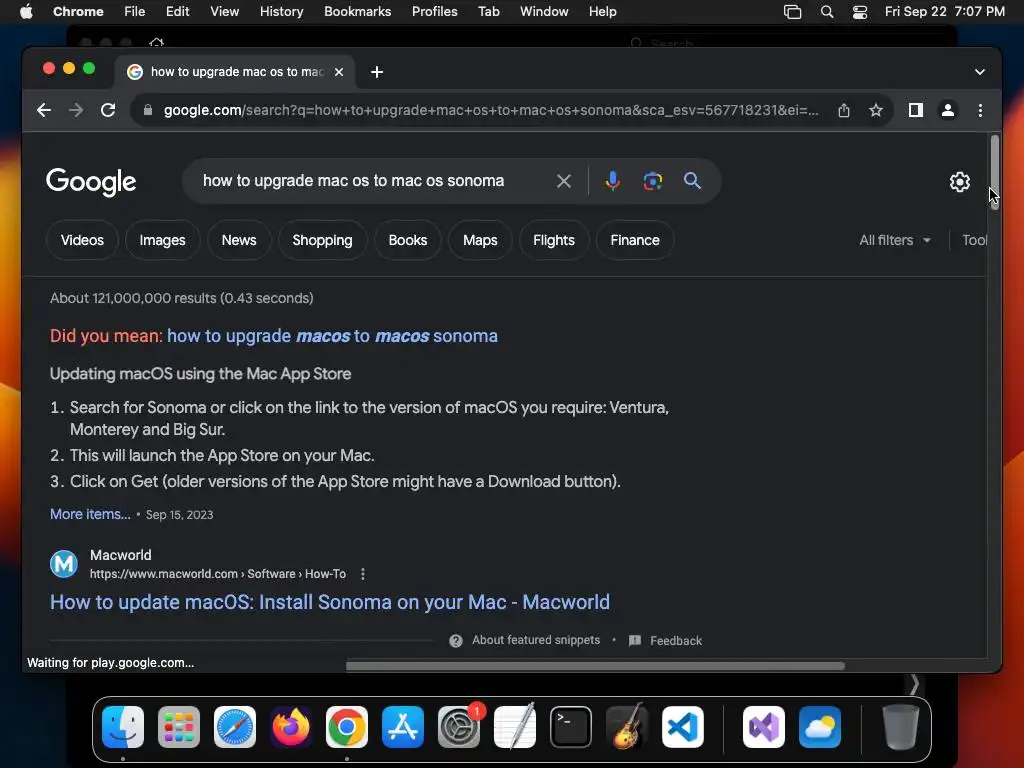
Task: Open Chrome side panel
Action: pos(916,110)
